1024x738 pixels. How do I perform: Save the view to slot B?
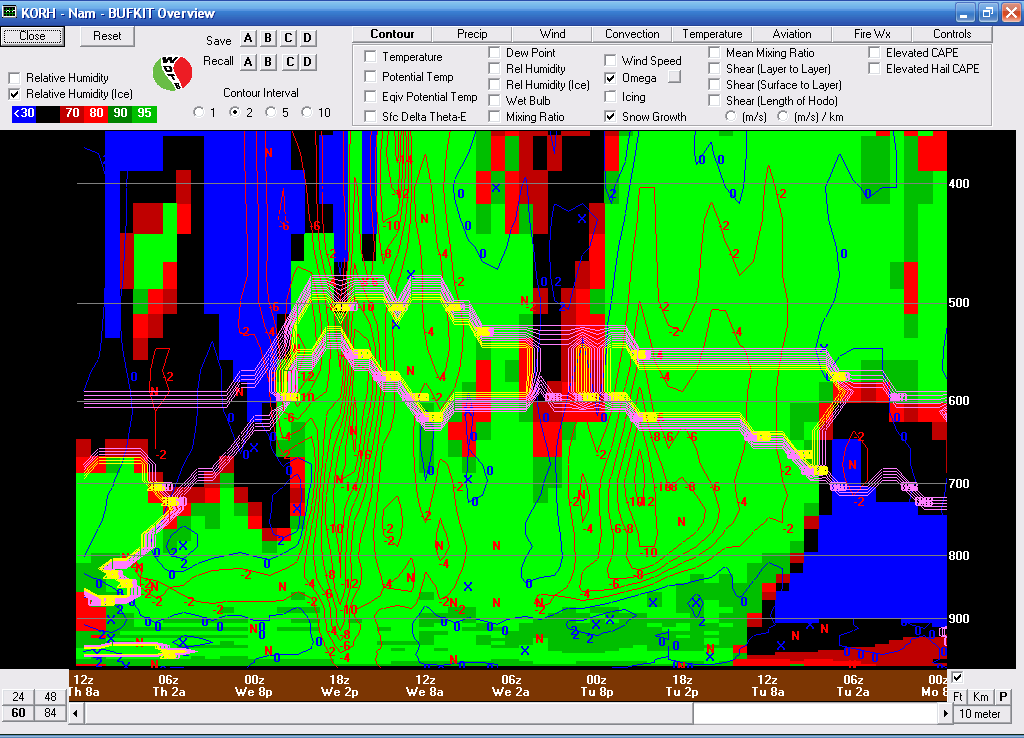pyautogui.click(x=268, y=39)
